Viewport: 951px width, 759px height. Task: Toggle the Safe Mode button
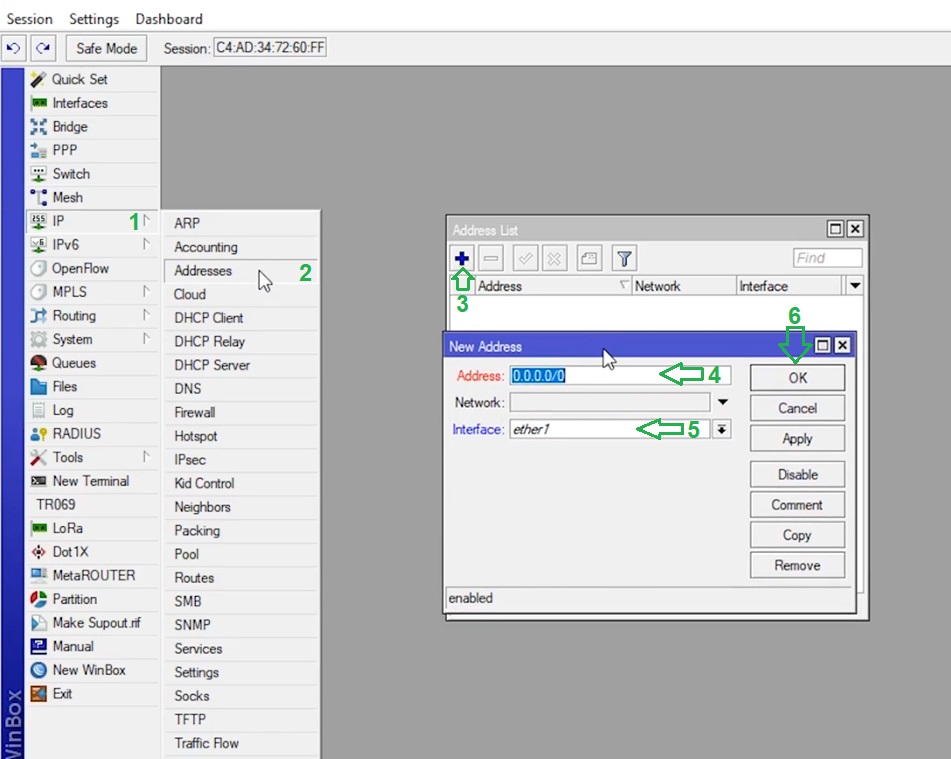[x=107, y=48]
